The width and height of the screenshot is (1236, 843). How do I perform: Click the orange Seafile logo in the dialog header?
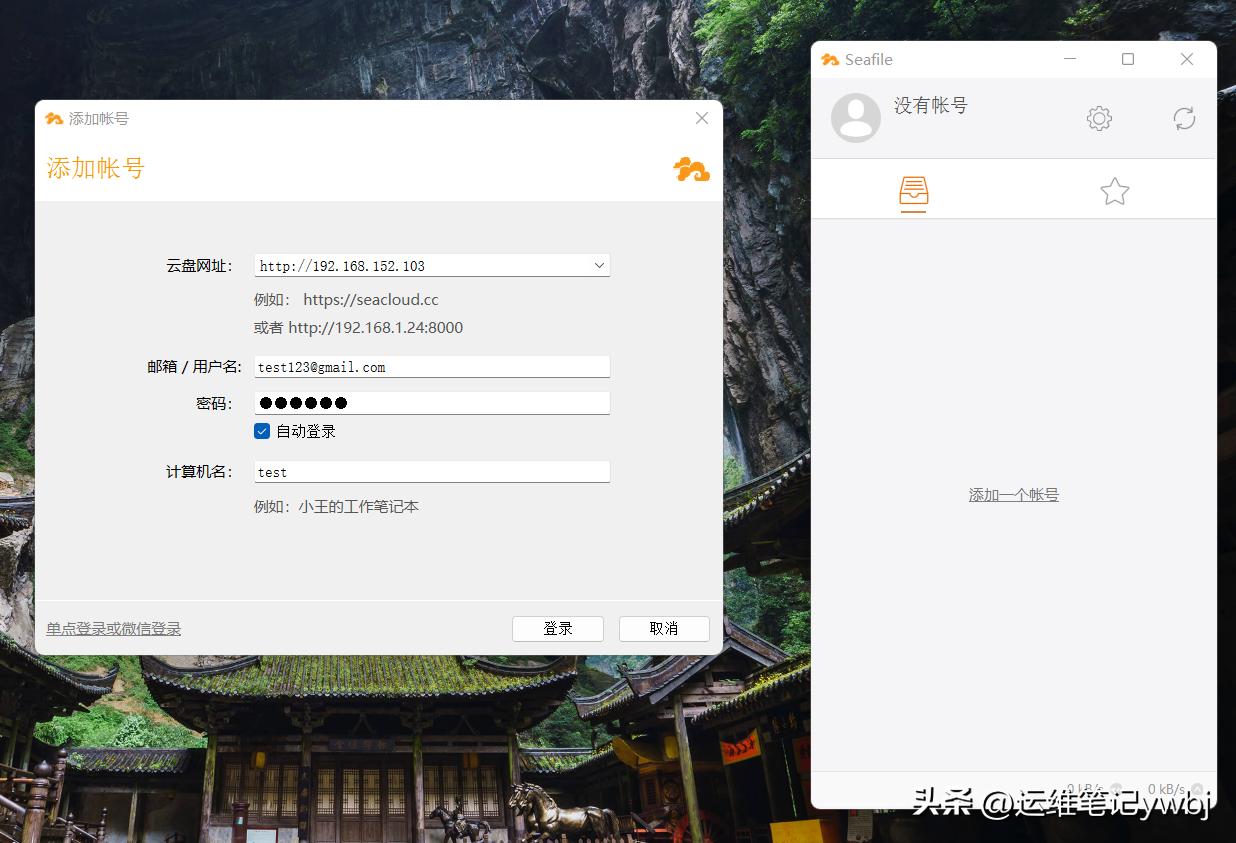[x=691, y=170]
